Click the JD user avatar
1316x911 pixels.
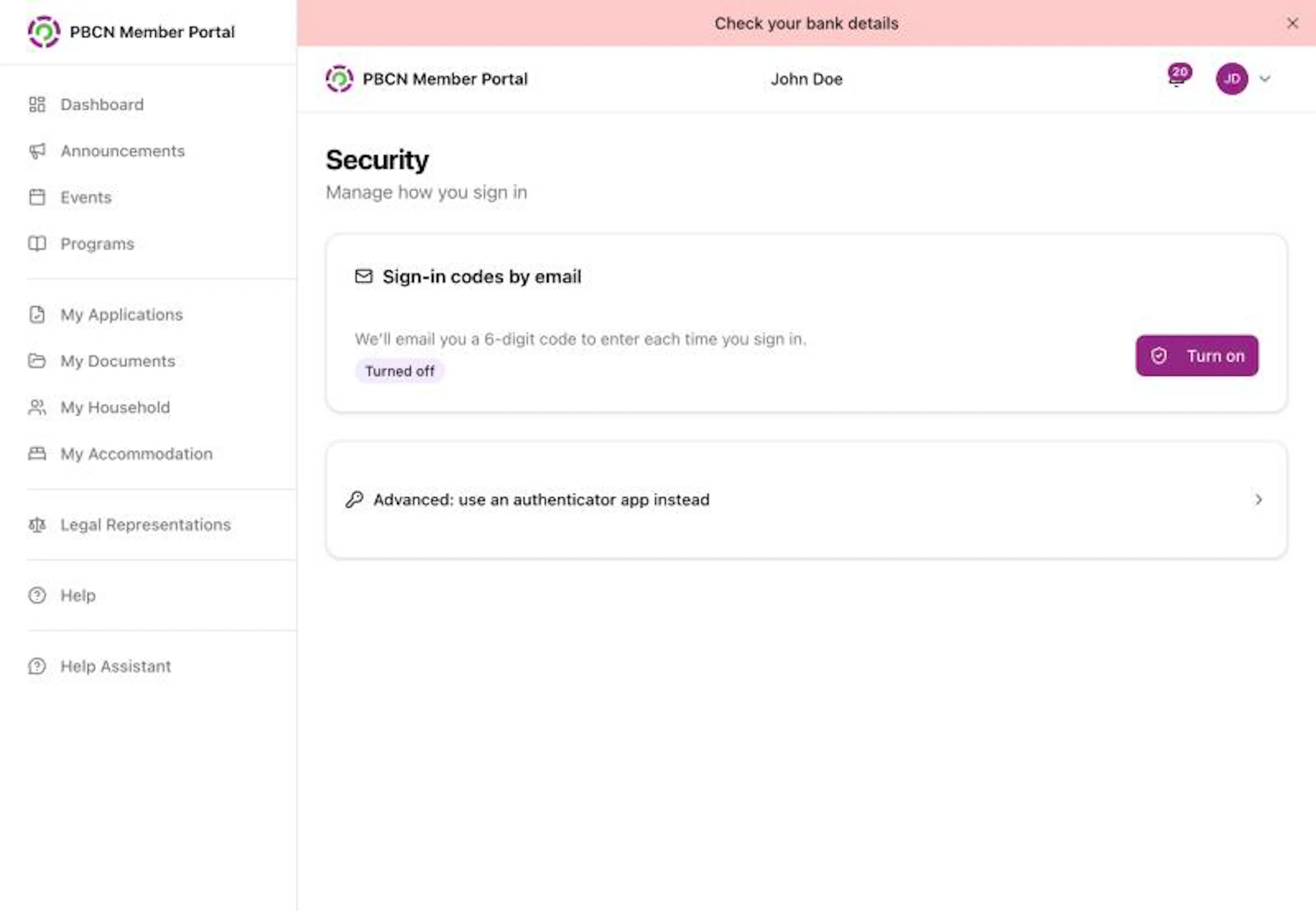click(1231, 79)
